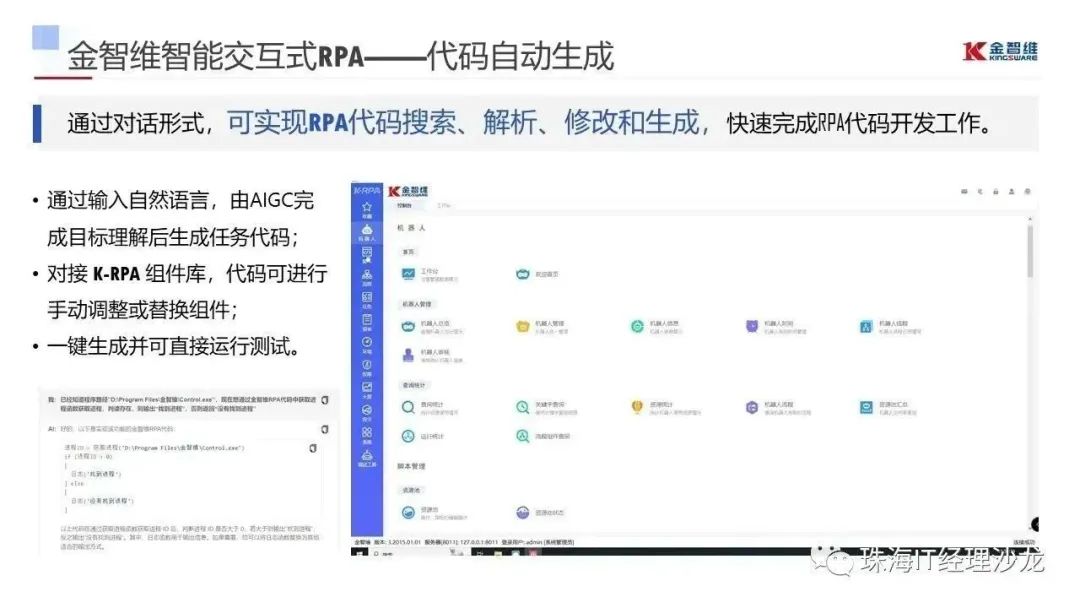The width and height of the screenshot is (1080, 608).
Task: Open the 任务 list icon in sidebar
Action: [366, 300]
